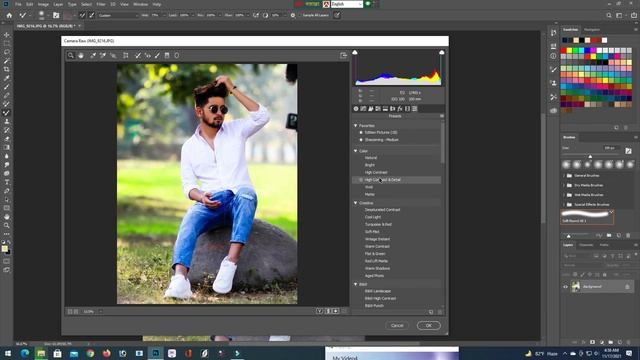Screen dimensions: 640x360
Task: Click the foreground color swatch
Action: [4, 248]
